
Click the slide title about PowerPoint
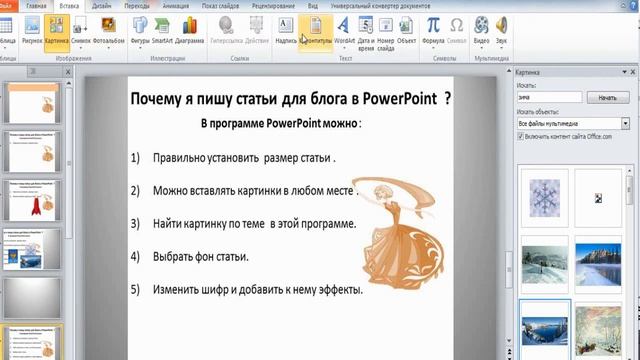[x=291, y=98]
